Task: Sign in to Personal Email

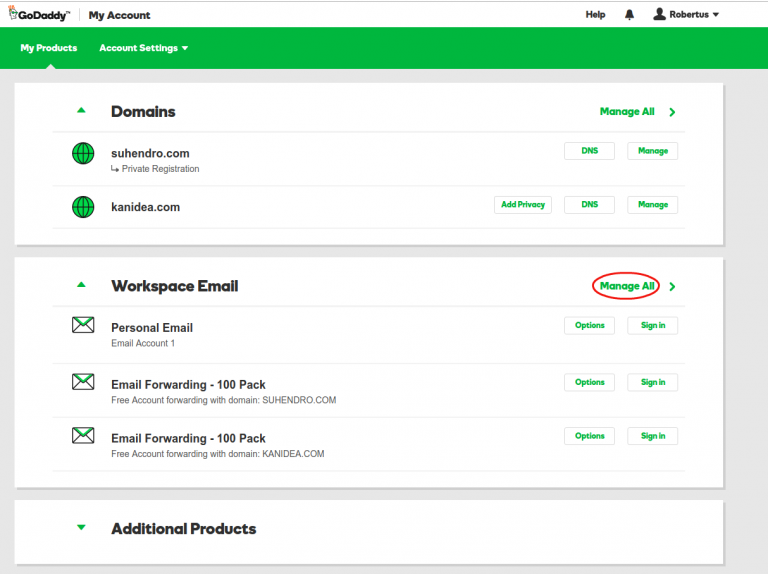Action: [x=652, y=326]
